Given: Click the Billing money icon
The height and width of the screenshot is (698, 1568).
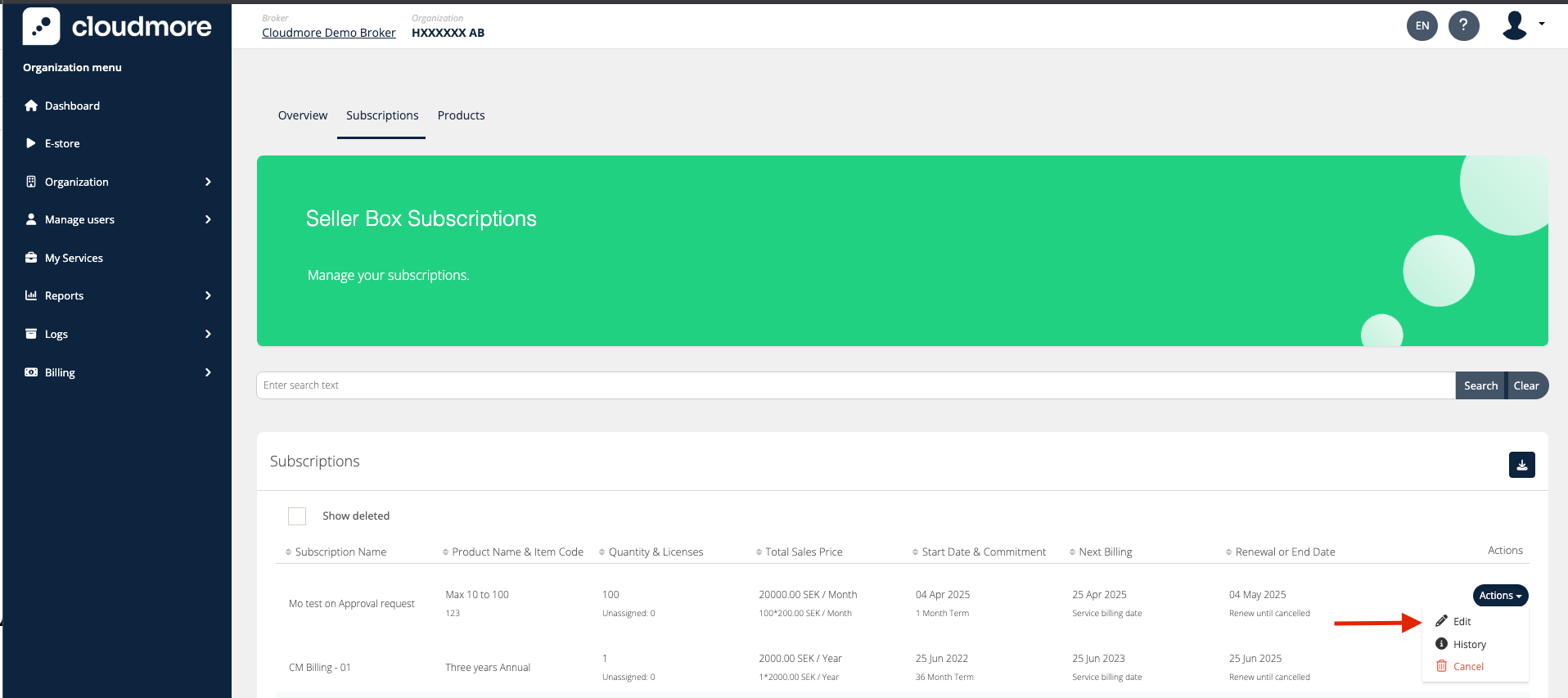Looking at the screenshot, I should 31,372.
